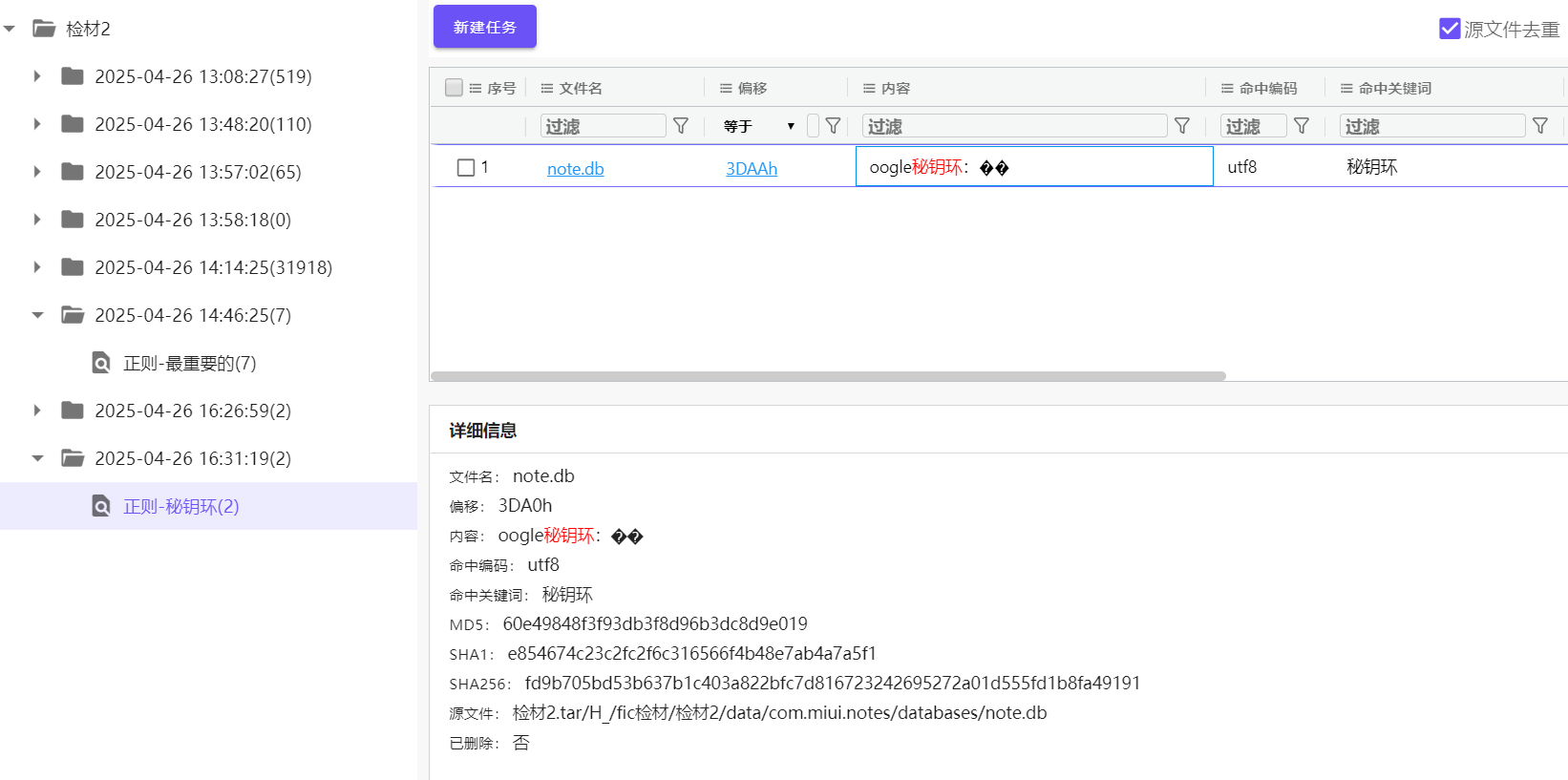The height and width of the screenshot is (780, 1568).
Task: Open the note.db file link
Action: 575,169
